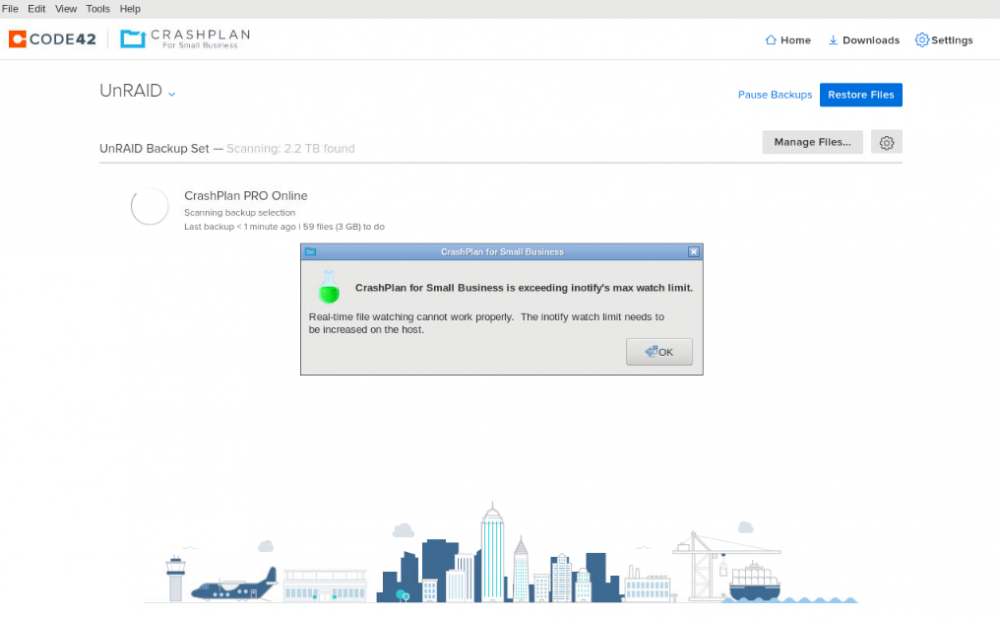Expand the UnRAID device dropdown
This screenshot has height=619, width=1000.
pyautogui.click(x=172, y=94)
